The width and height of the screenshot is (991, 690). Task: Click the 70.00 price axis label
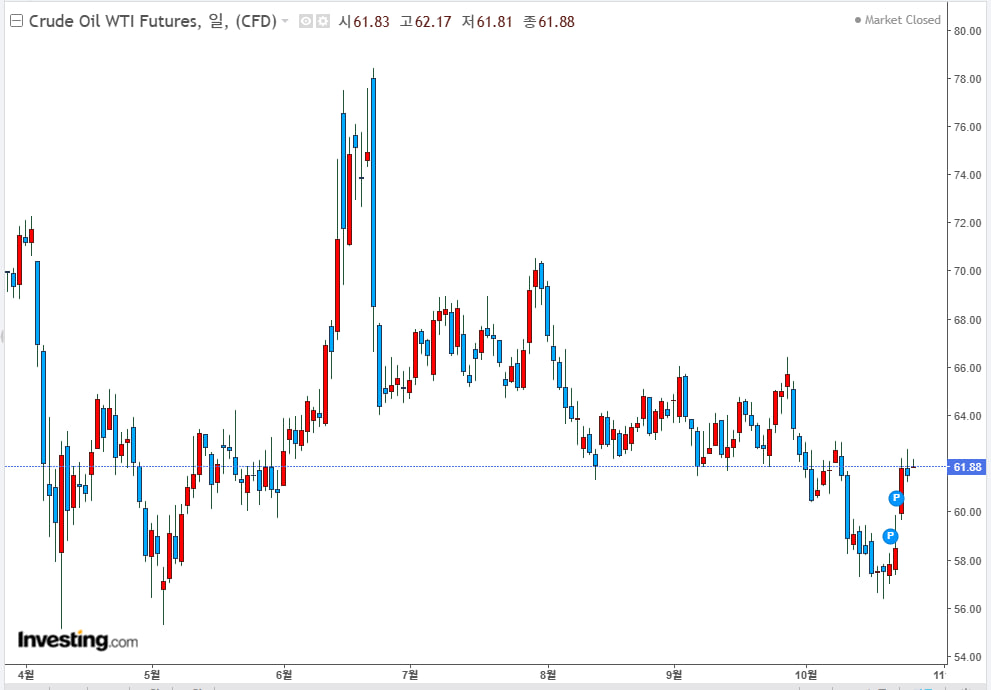[966, 271]
